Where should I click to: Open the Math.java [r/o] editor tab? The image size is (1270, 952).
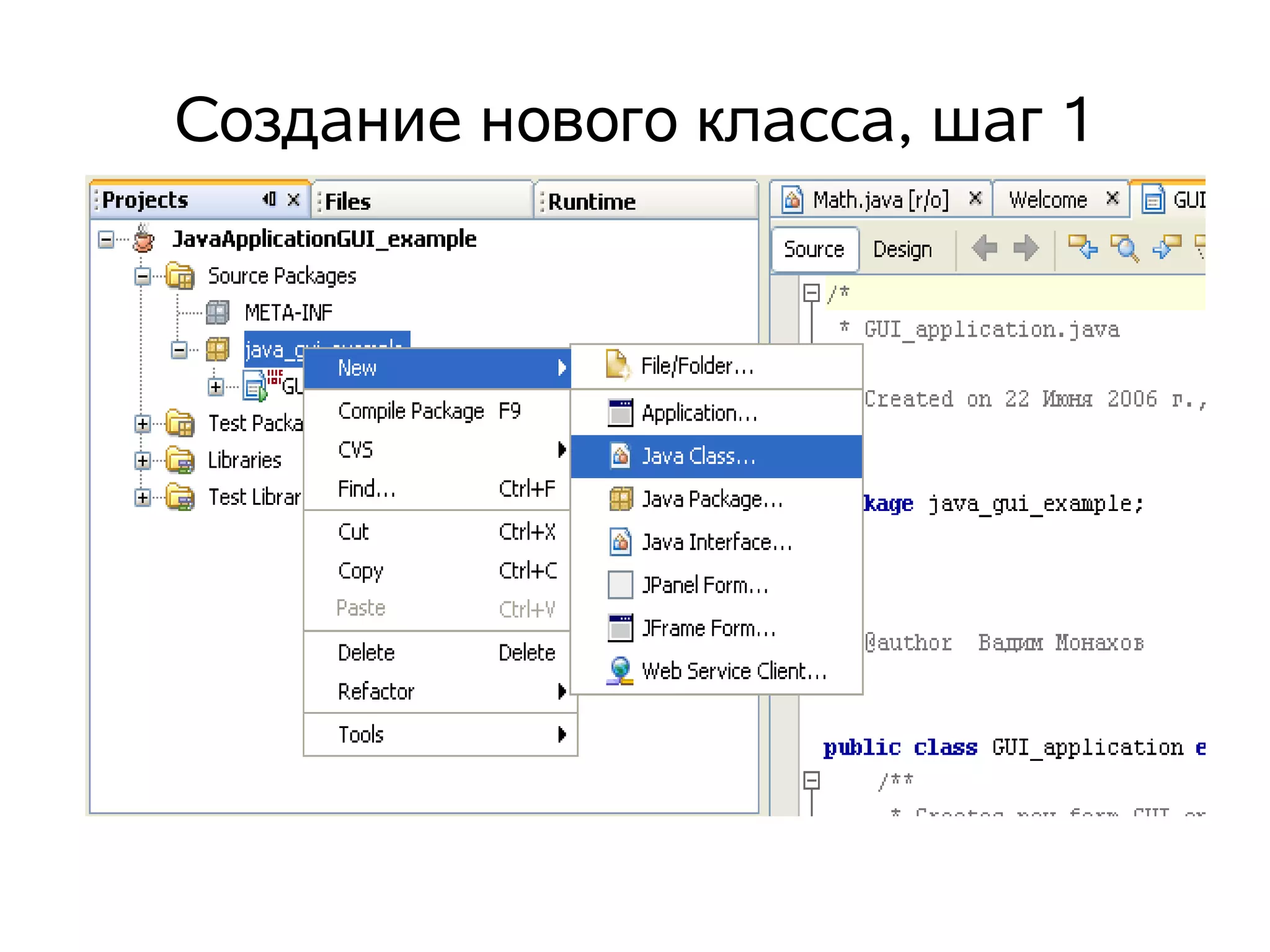pos(881,199)
